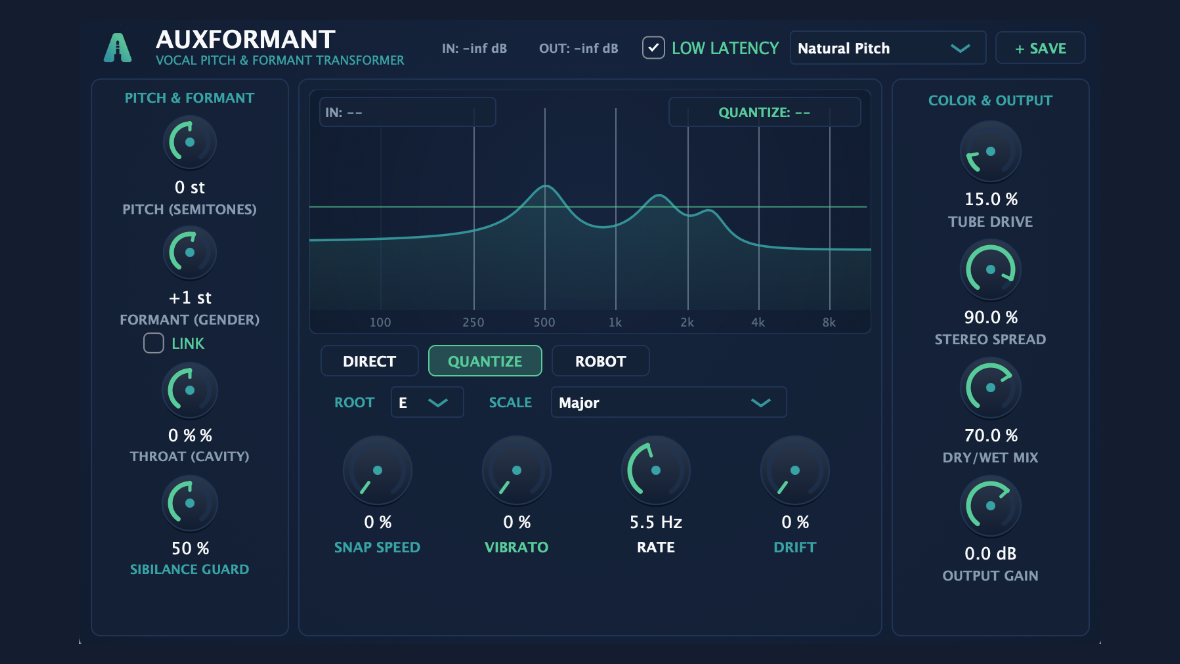Switch to DIRECT mode tab
Screen dimensions: 1180x664
click(370, 361)
